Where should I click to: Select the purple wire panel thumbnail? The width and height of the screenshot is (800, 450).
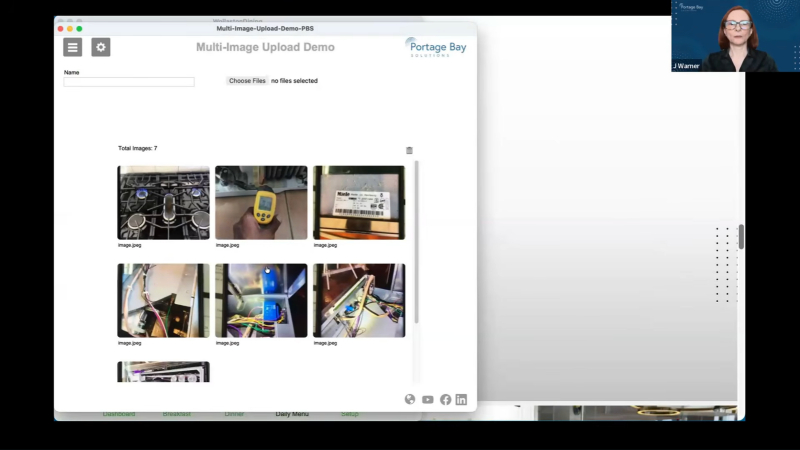pyautogui.click(x=163, y=301)
